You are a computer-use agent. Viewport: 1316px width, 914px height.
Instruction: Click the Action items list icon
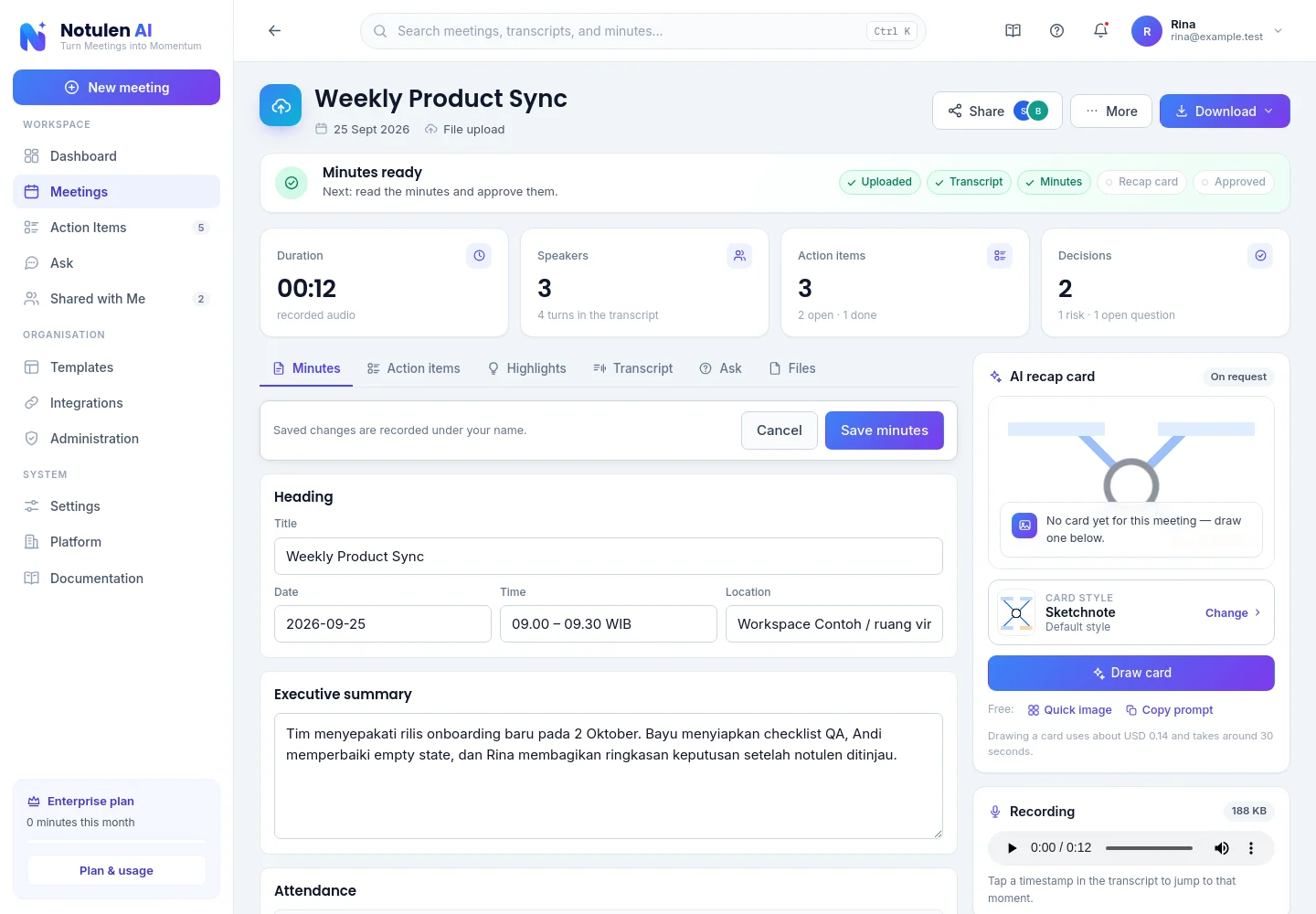pyautogui.click(x=1000, y=256)
